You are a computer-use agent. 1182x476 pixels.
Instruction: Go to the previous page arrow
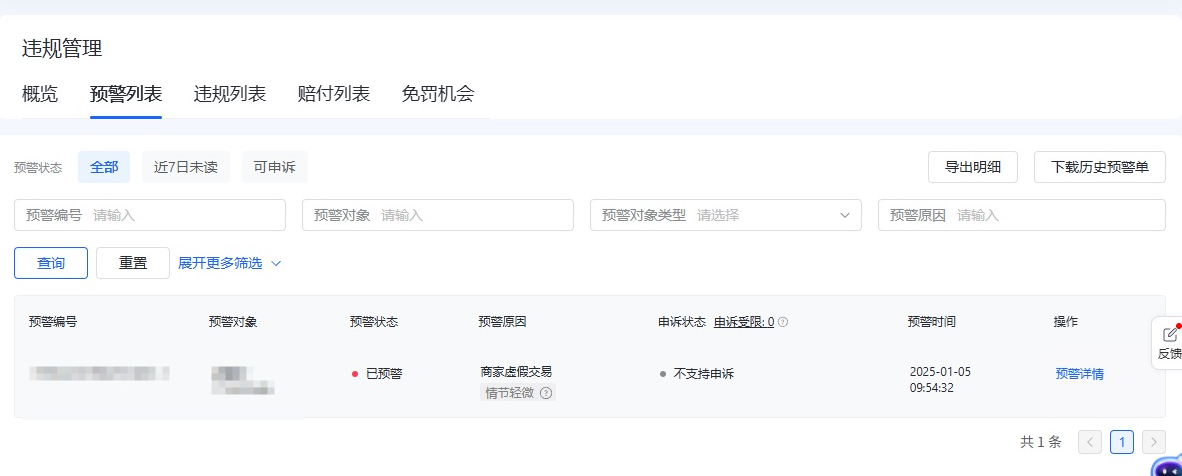coord(1090,442)
